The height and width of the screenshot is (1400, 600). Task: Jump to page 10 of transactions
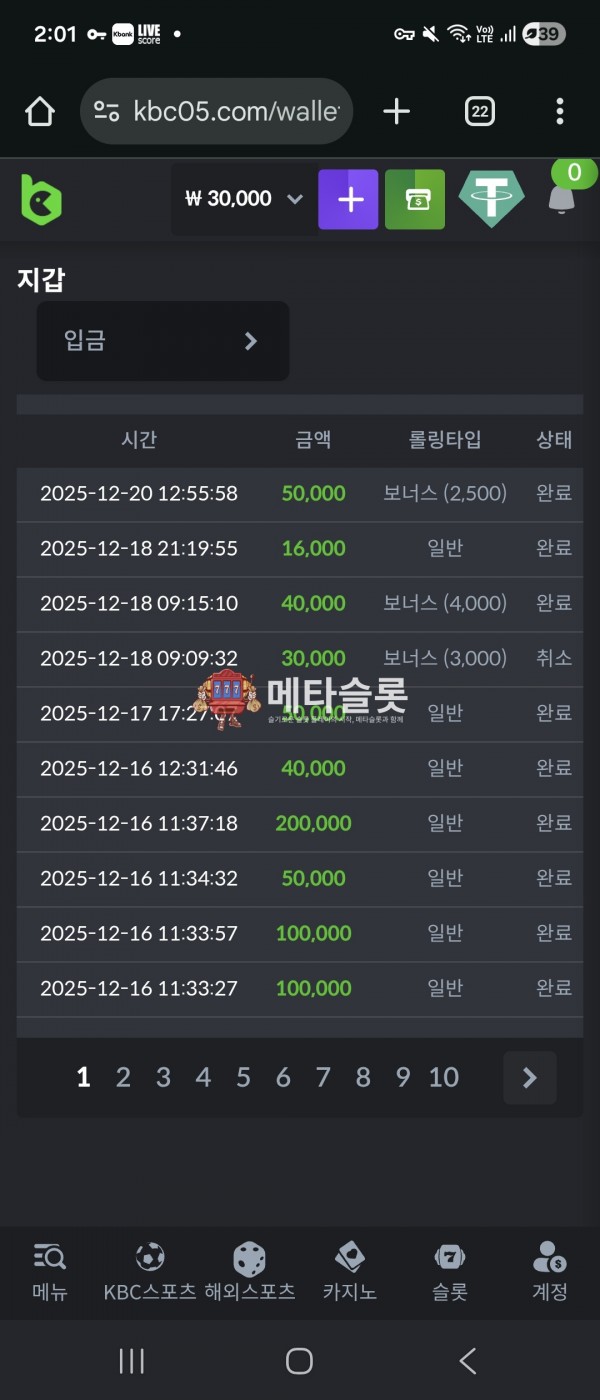point(443,1077)
